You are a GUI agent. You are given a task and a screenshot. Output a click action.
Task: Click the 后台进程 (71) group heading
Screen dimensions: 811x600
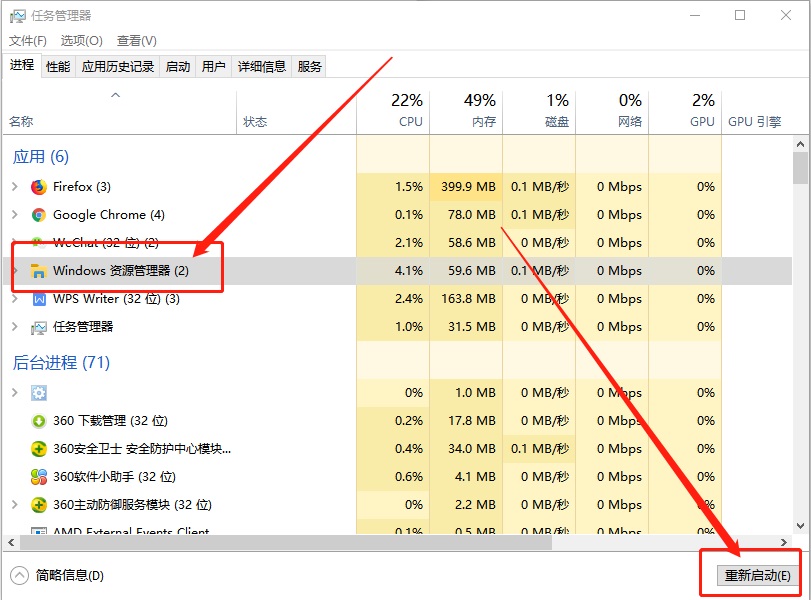61,363
